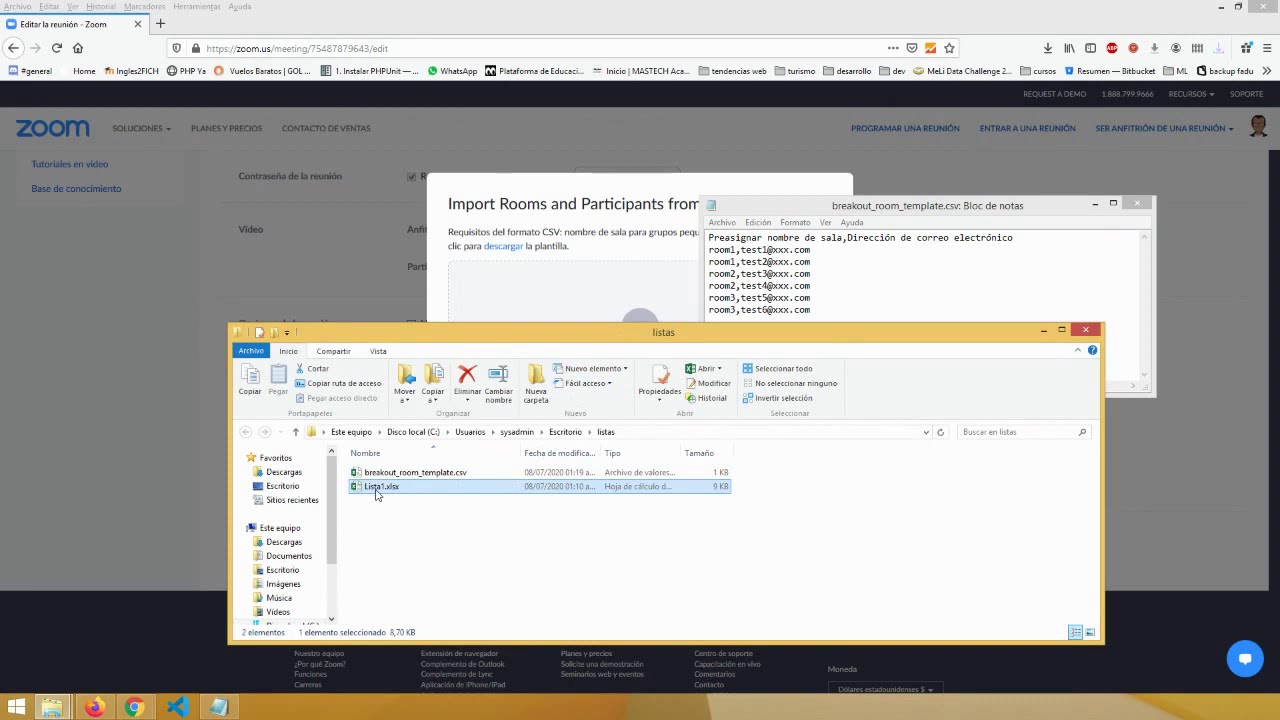Click Historial in the Abrir group
1280x720 pixels.
pos(706,398)
